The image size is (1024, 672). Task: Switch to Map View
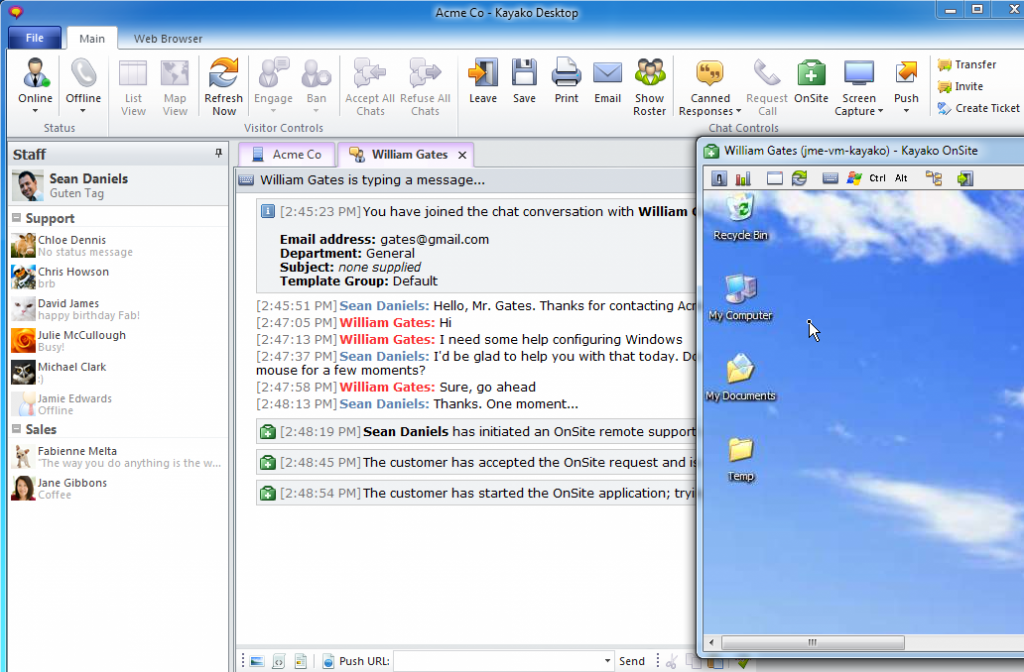174,87
